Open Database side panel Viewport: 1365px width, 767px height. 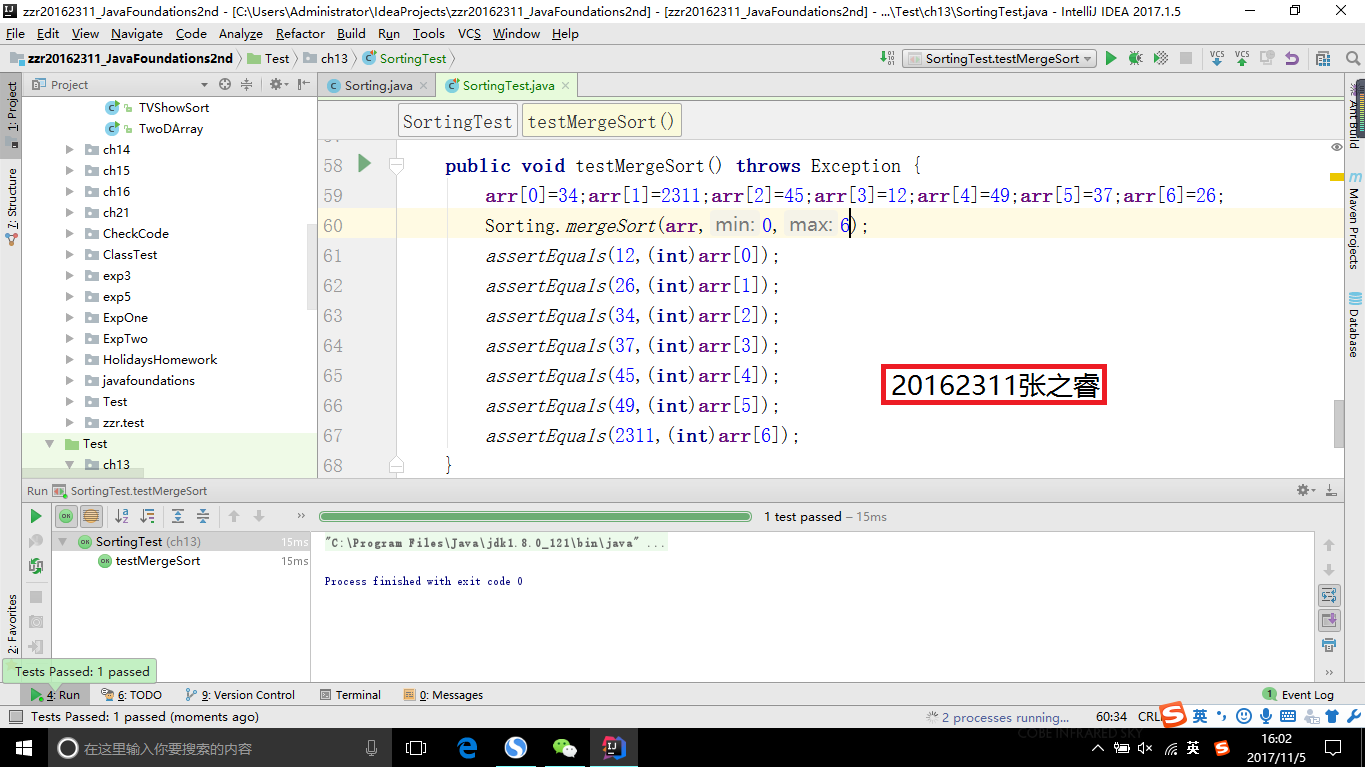[1354, 326]
